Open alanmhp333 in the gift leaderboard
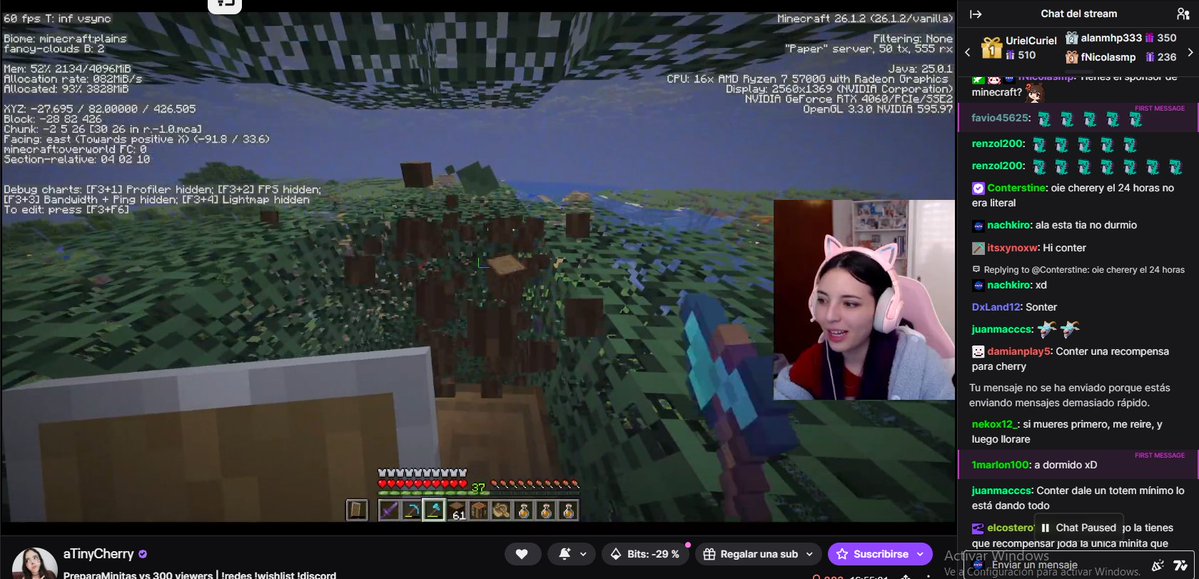Viewport: 1199px width, 579px height. click(x=1111, y=37)
